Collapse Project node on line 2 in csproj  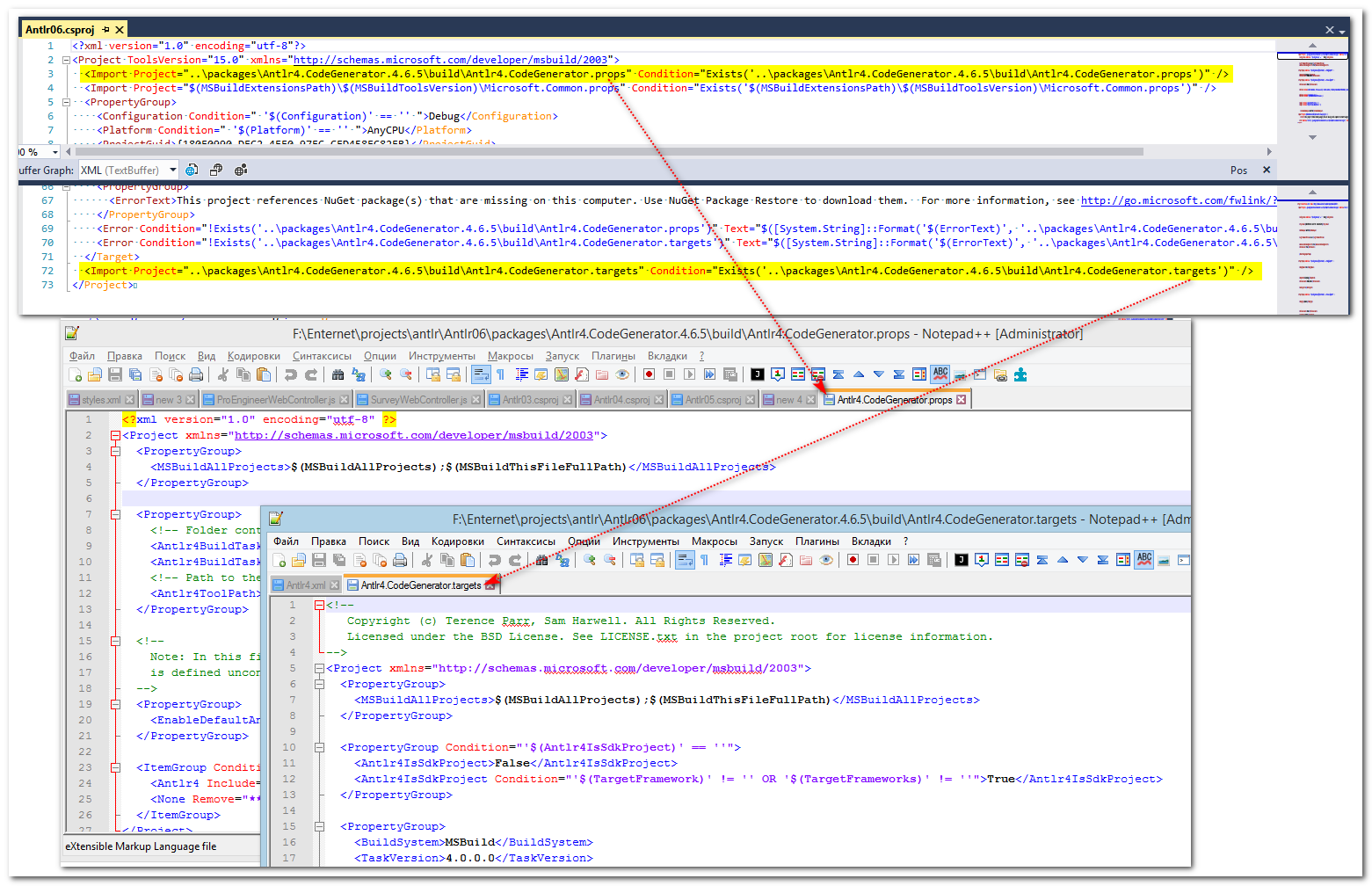click(x=66, y=60)
